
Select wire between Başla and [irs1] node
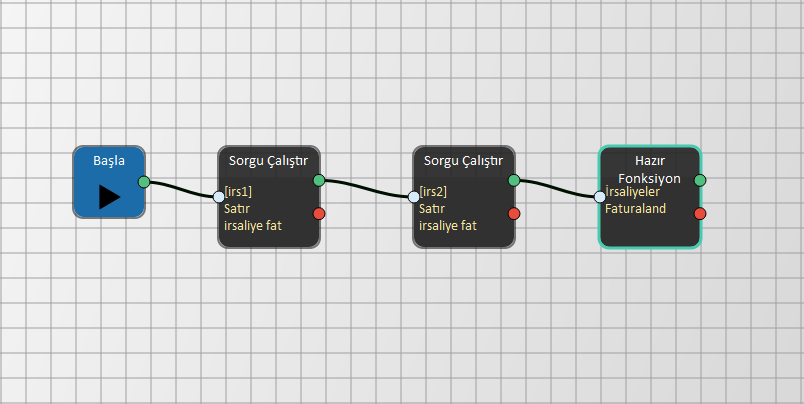coord(182,188)
